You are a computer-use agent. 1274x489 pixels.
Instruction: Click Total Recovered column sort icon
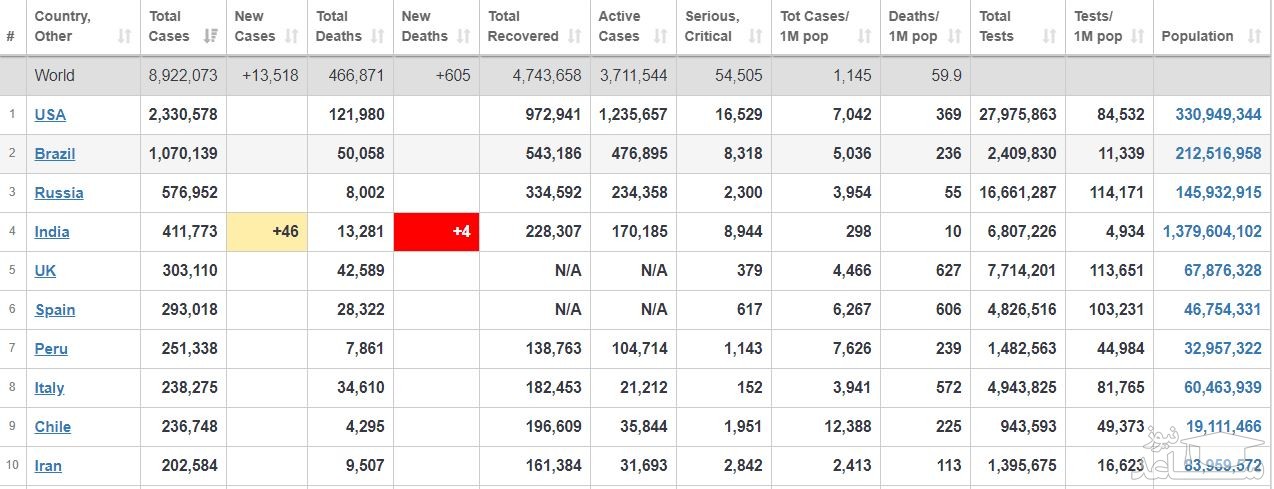click(x=575, y=36)
